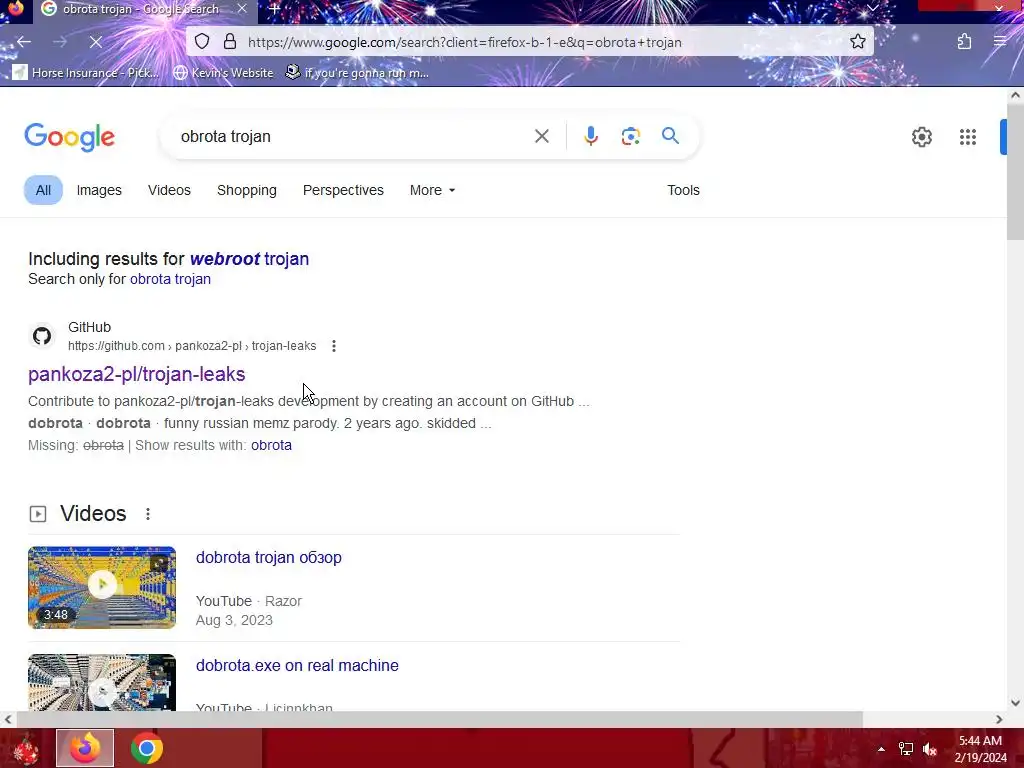Show results with obrota link

[271, 445]
